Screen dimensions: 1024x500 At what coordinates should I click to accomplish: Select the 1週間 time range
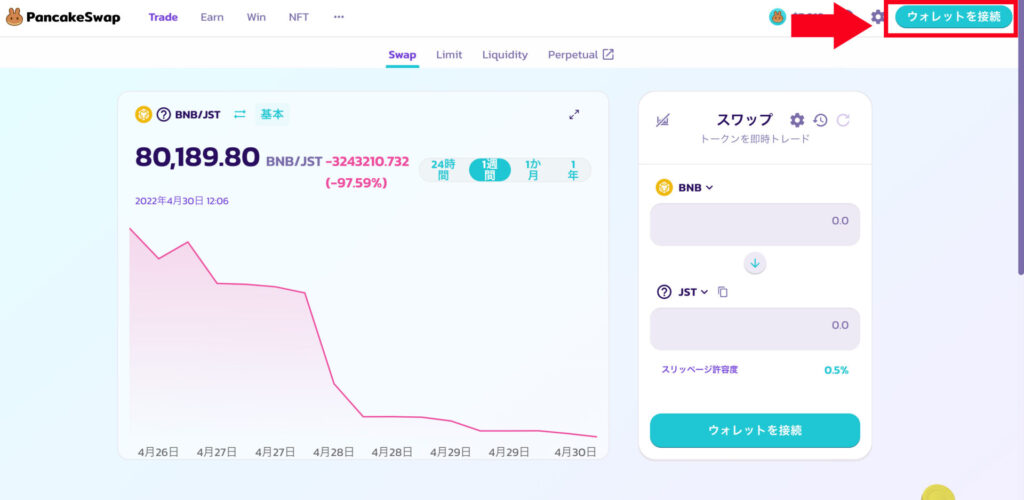pos(490,170)
